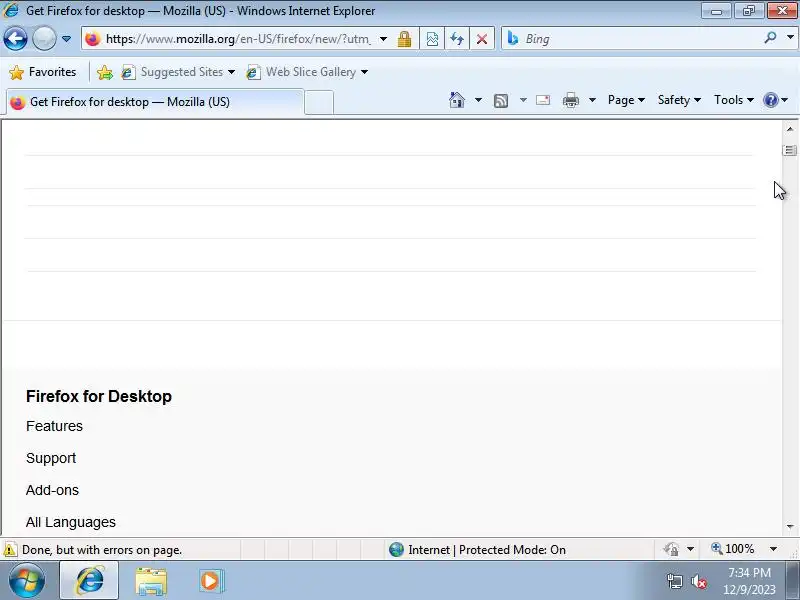
Task: Open the feeds dropdown arrow
Action: click(523, 100)
